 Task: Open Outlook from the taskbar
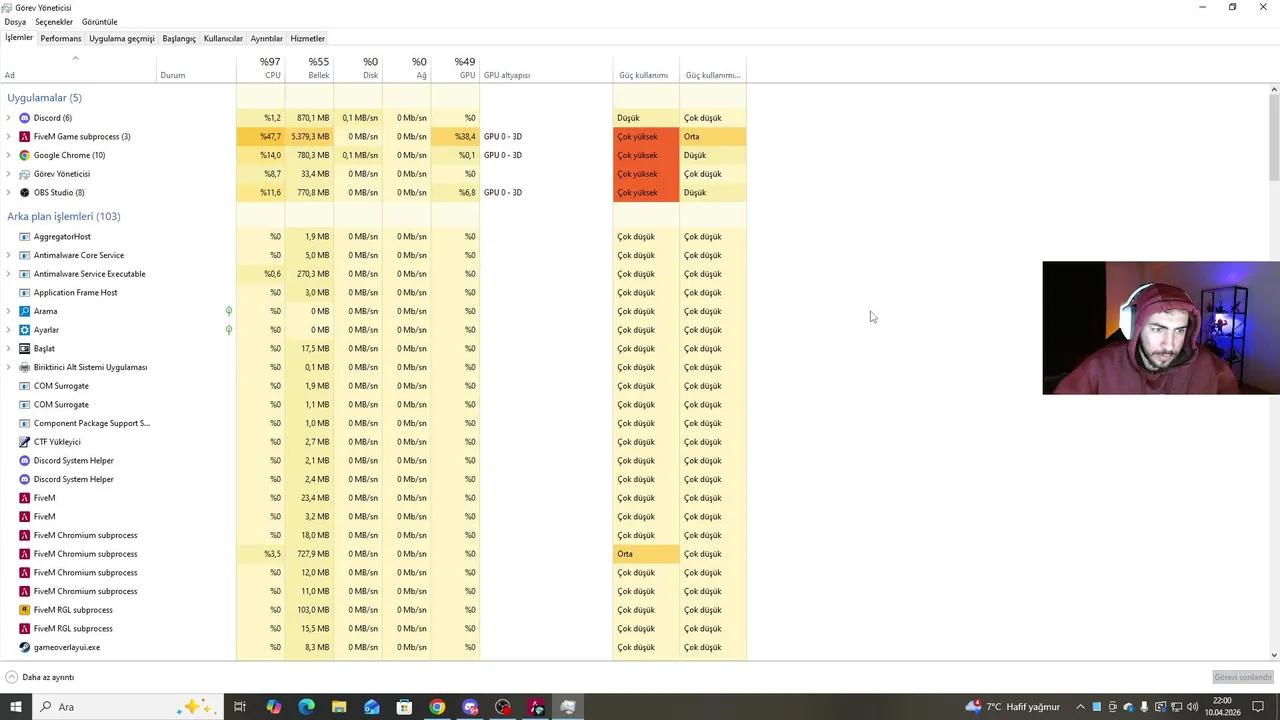click(372, 707)
